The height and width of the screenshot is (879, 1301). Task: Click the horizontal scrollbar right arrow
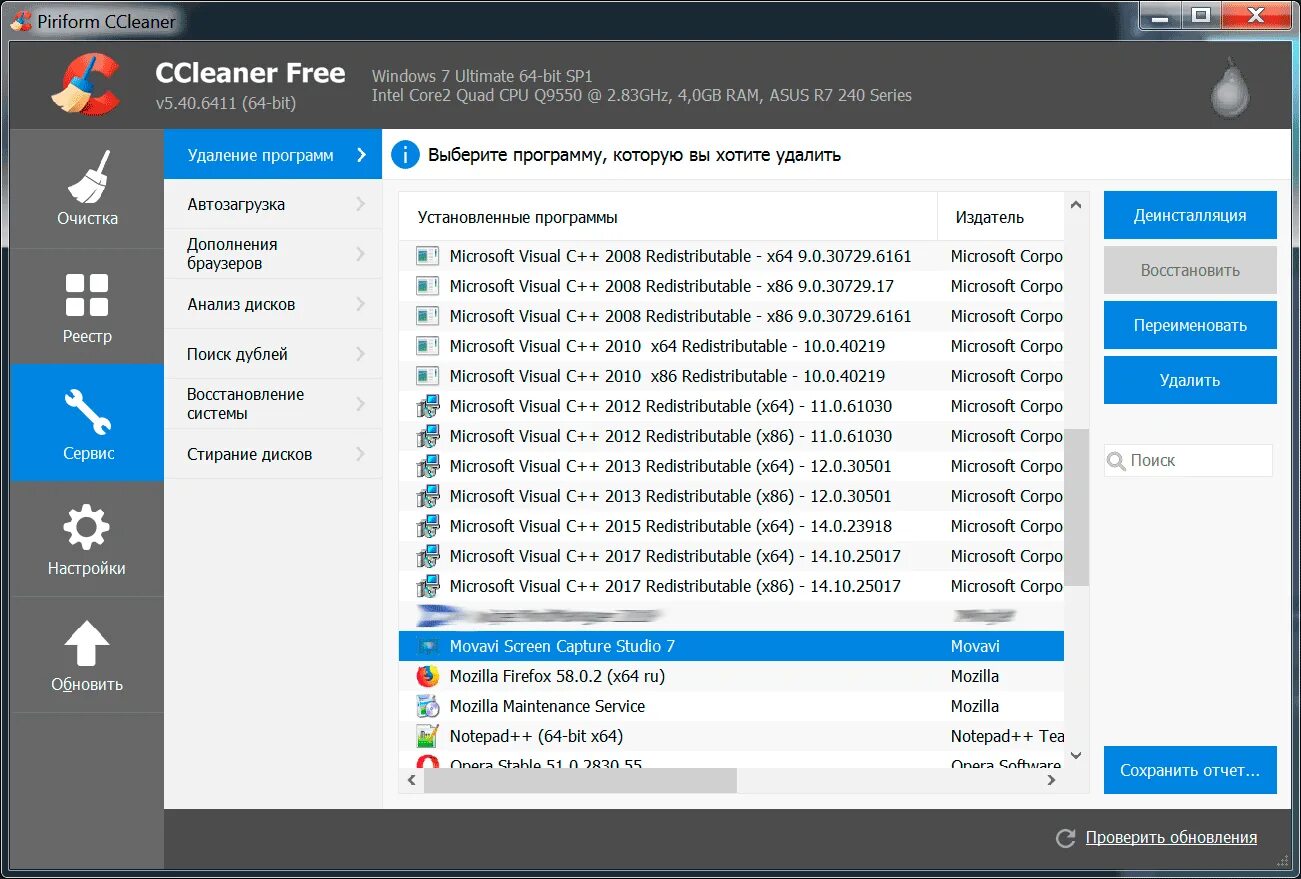click(x=1052, y=780)
